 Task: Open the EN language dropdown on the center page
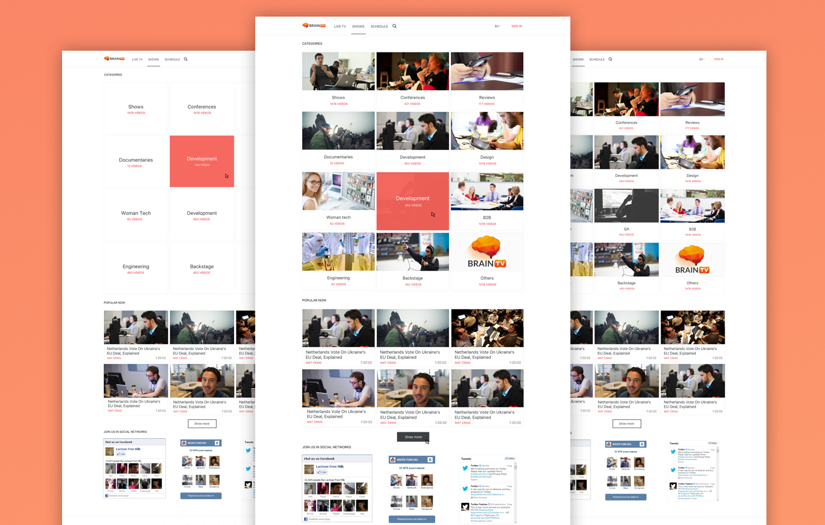pyautogui.click(x=497, y=26)
